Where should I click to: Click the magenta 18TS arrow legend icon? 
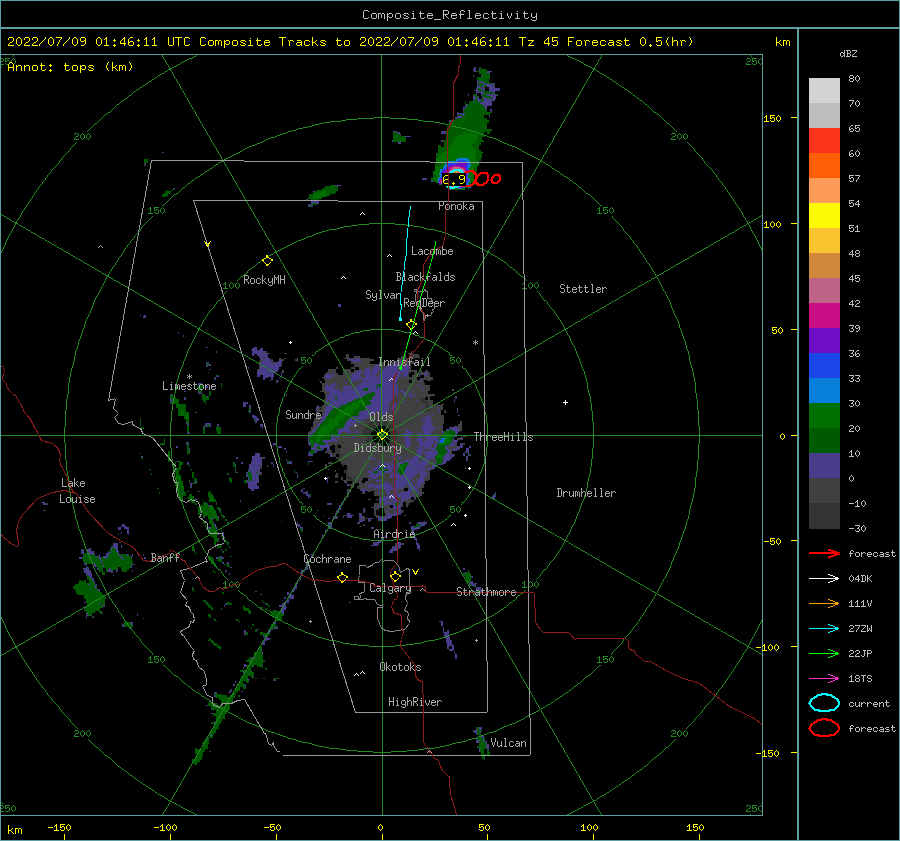click(x=824, y=678)
